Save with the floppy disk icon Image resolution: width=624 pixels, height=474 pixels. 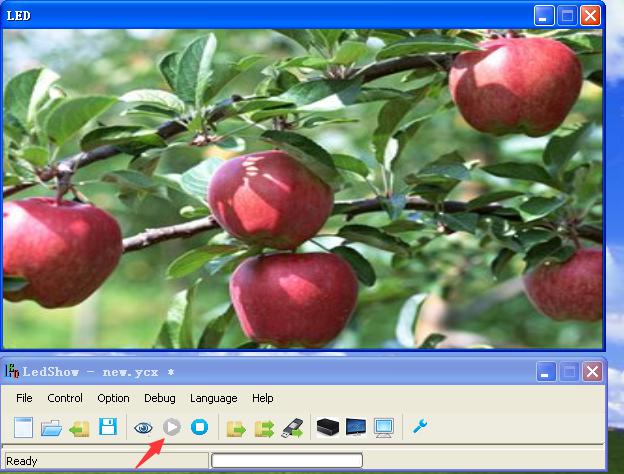108,427
